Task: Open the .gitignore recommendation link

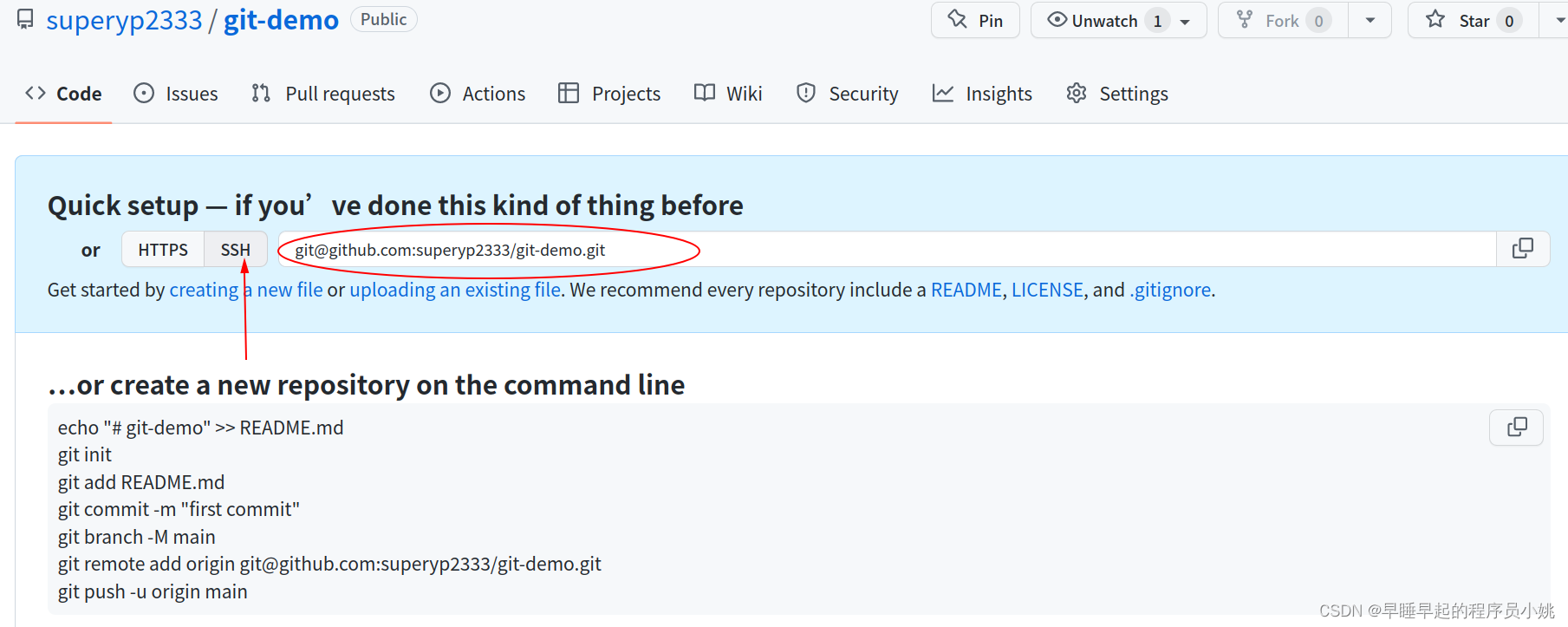Action: click(x=1170, y=290)
